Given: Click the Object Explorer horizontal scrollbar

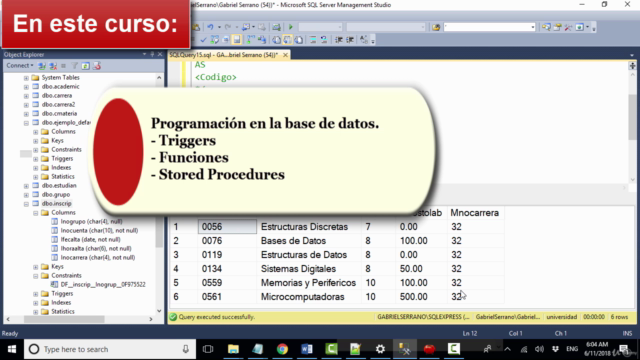Looking at the screenshot, I should (x=64, y=319).
